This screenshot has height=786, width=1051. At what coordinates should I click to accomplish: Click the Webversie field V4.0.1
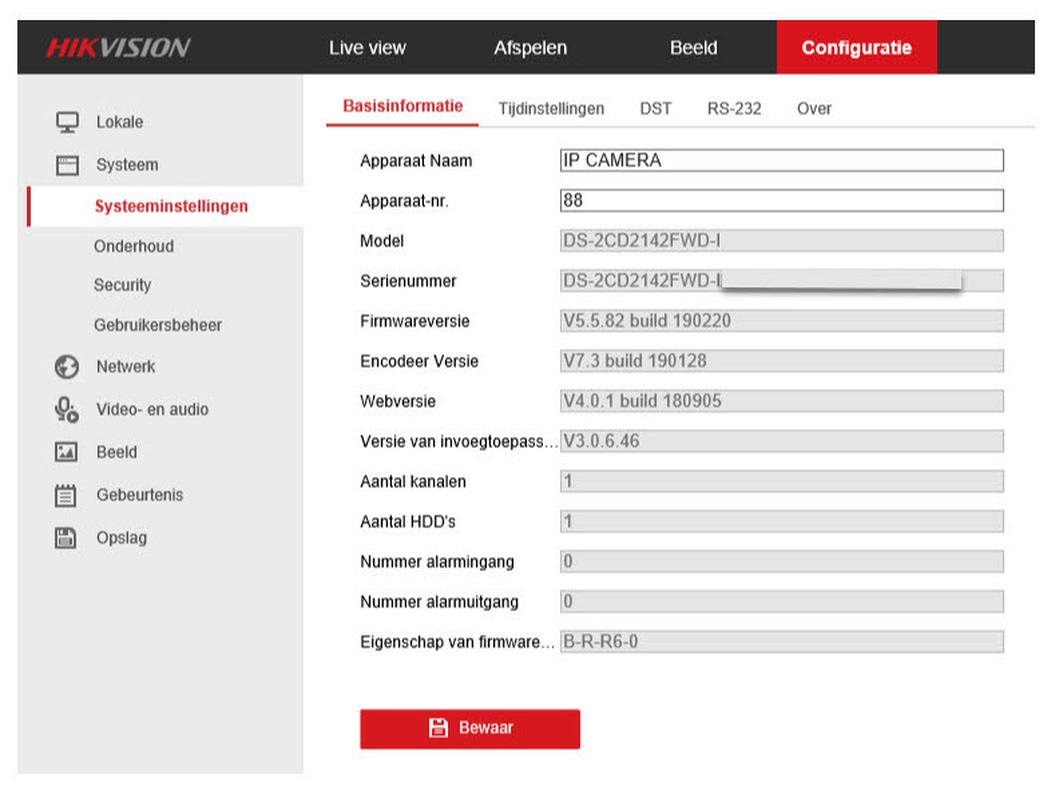[782, 401]
